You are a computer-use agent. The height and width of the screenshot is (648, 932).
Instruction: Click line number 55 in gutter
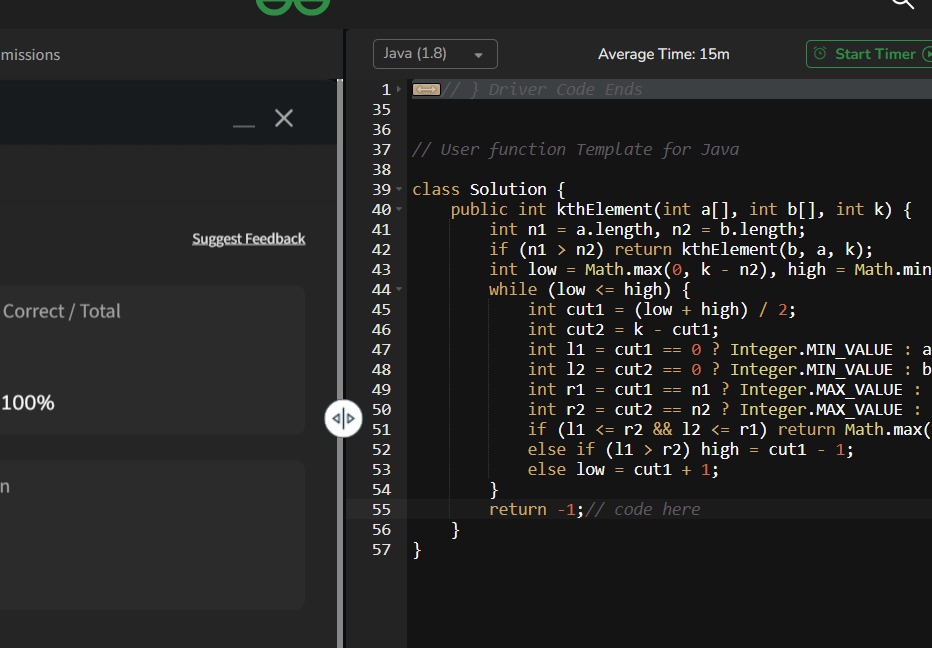click(x=381, y=509)
